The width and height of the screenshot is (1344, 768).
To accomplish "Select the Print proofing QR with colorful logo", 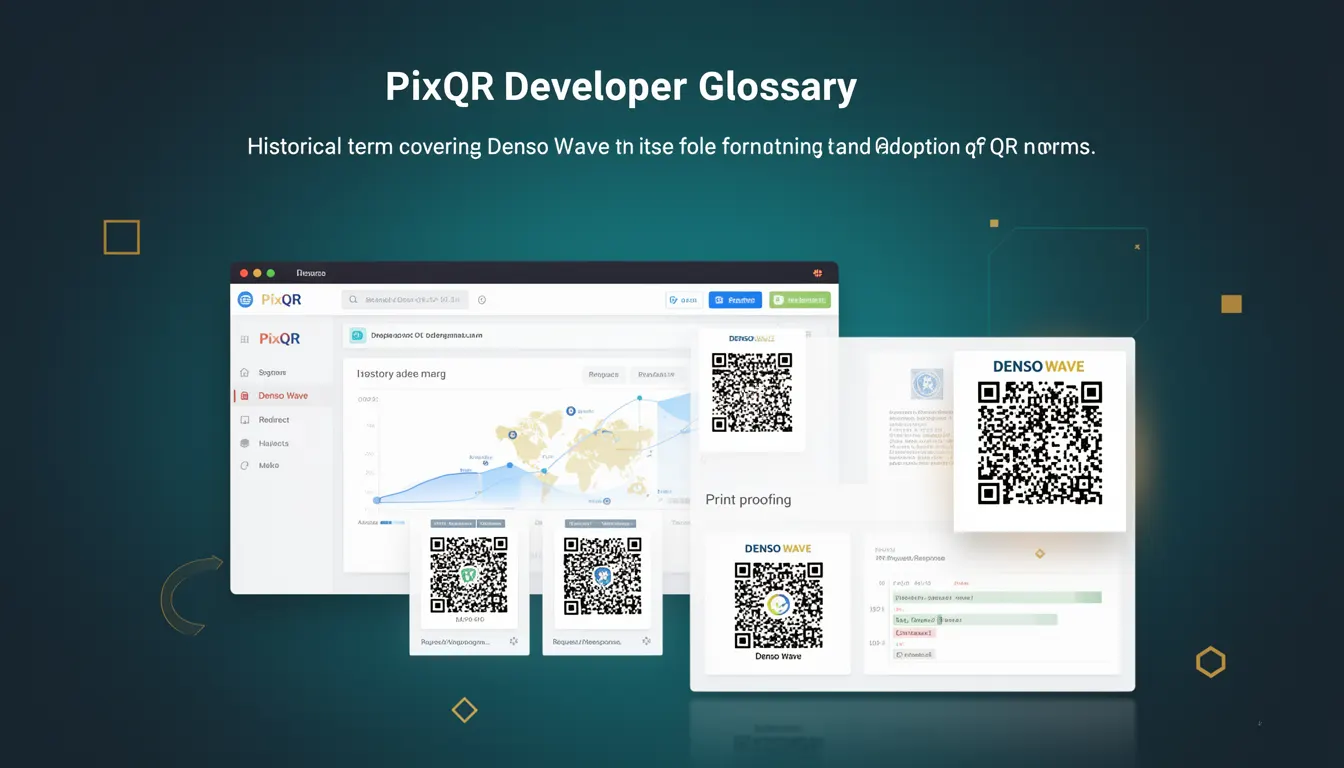I will click(778, 604).
